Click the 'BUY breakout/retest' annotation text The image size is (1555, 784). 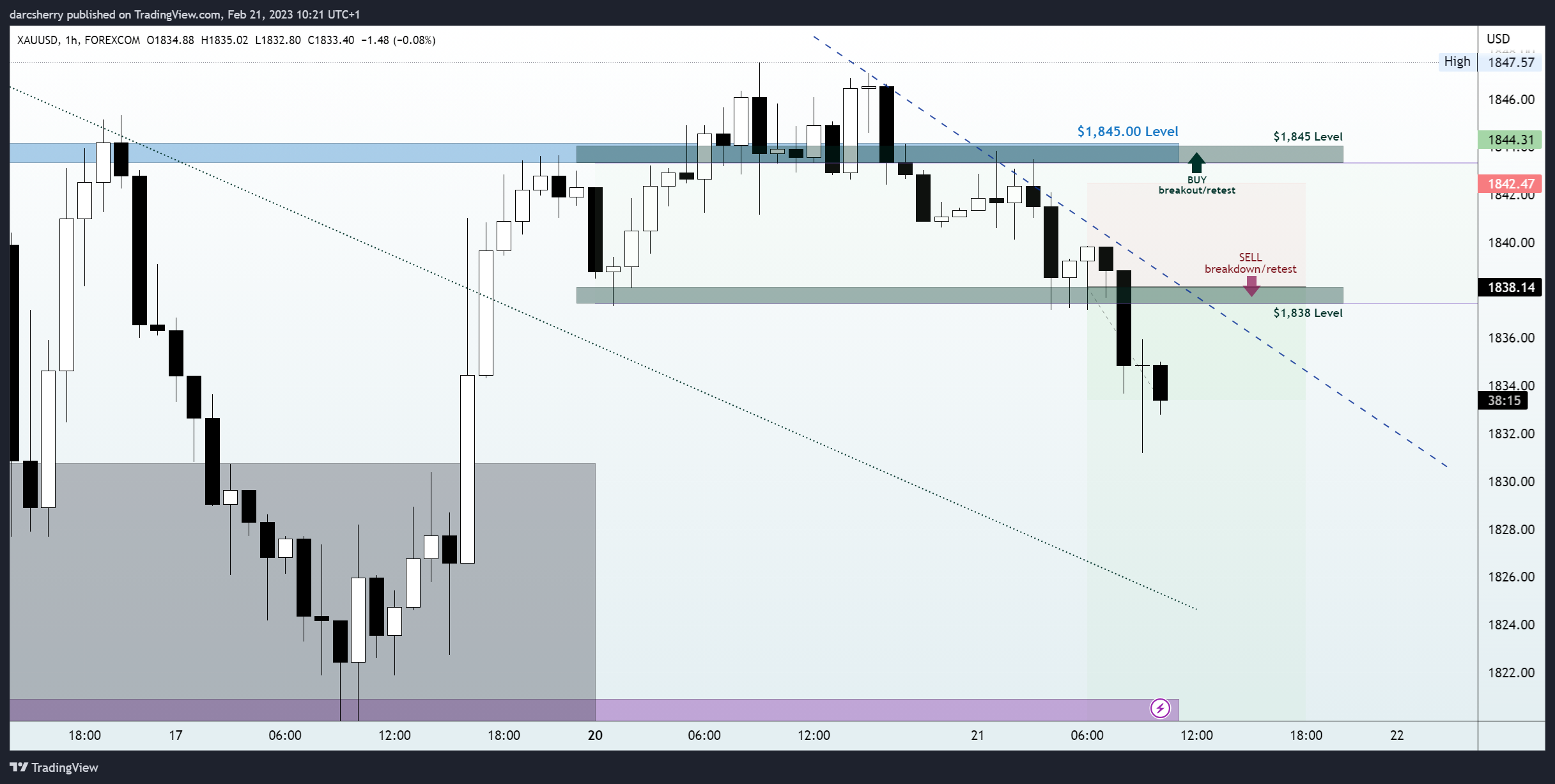click(1196, 185)
